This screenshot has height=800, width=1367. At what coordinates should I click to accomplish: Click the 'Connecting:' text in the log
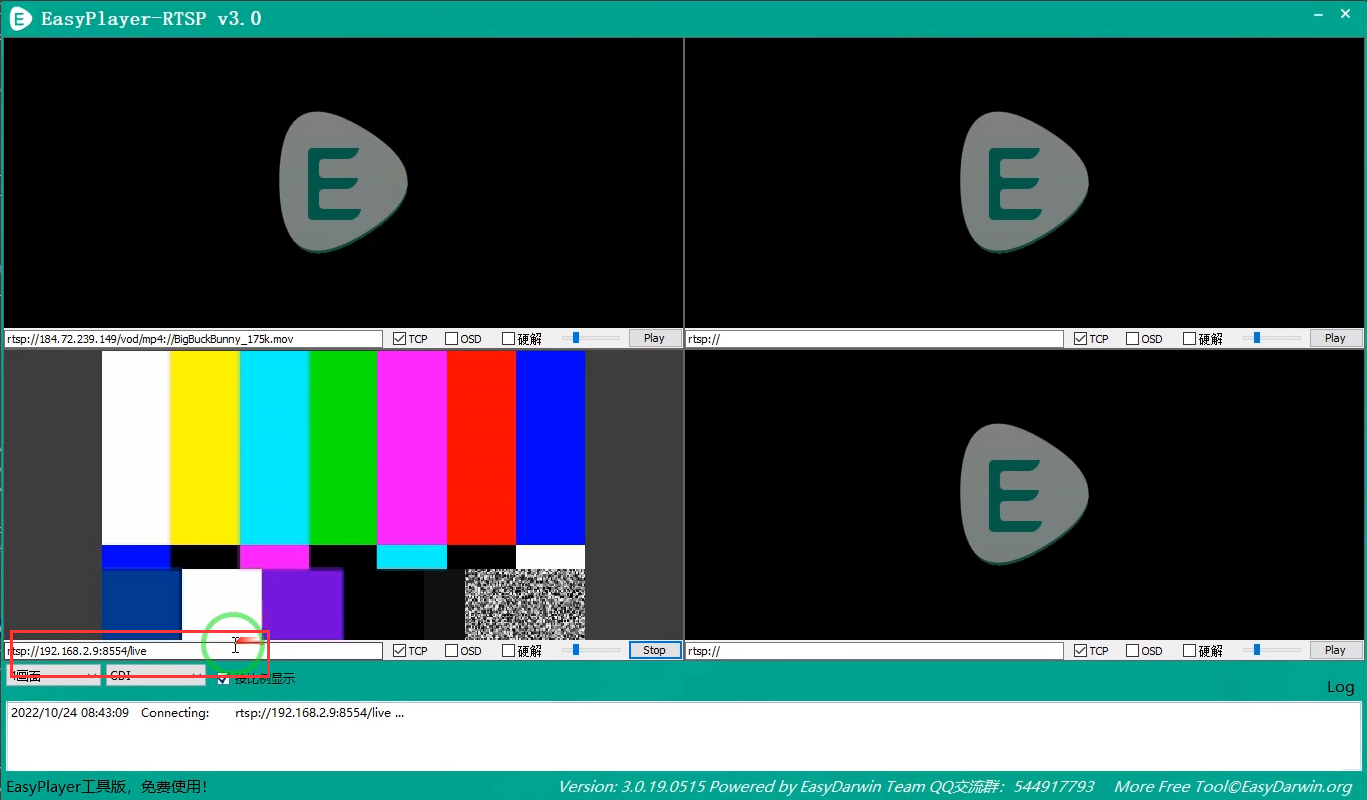point(175,713)
